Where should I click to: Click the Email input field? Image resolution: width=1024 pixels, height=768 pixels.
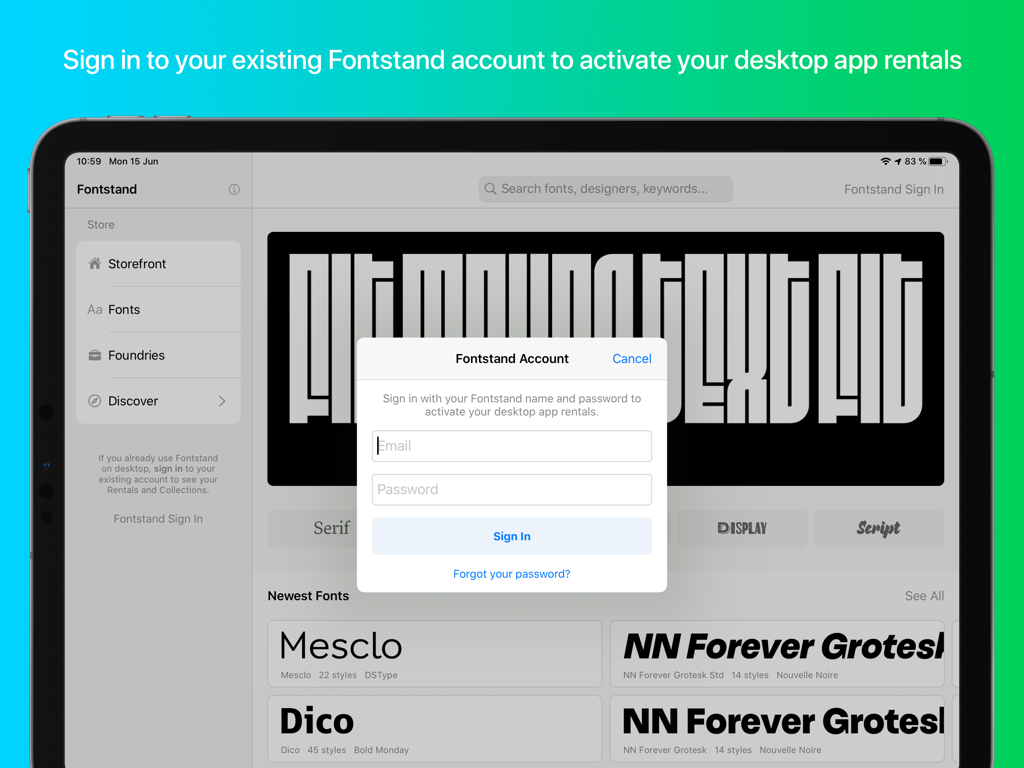click(x=511, y=446)
